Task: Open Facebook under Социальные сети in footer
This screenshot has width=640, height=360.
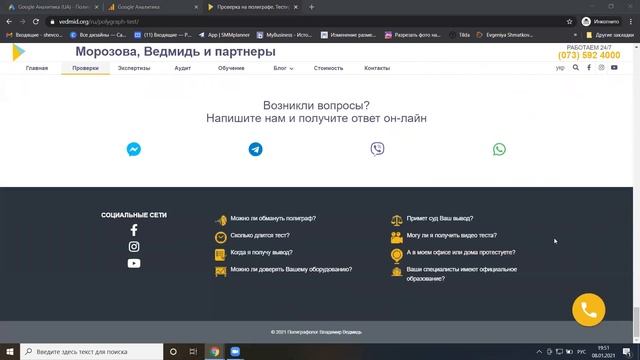Action: 134,230
